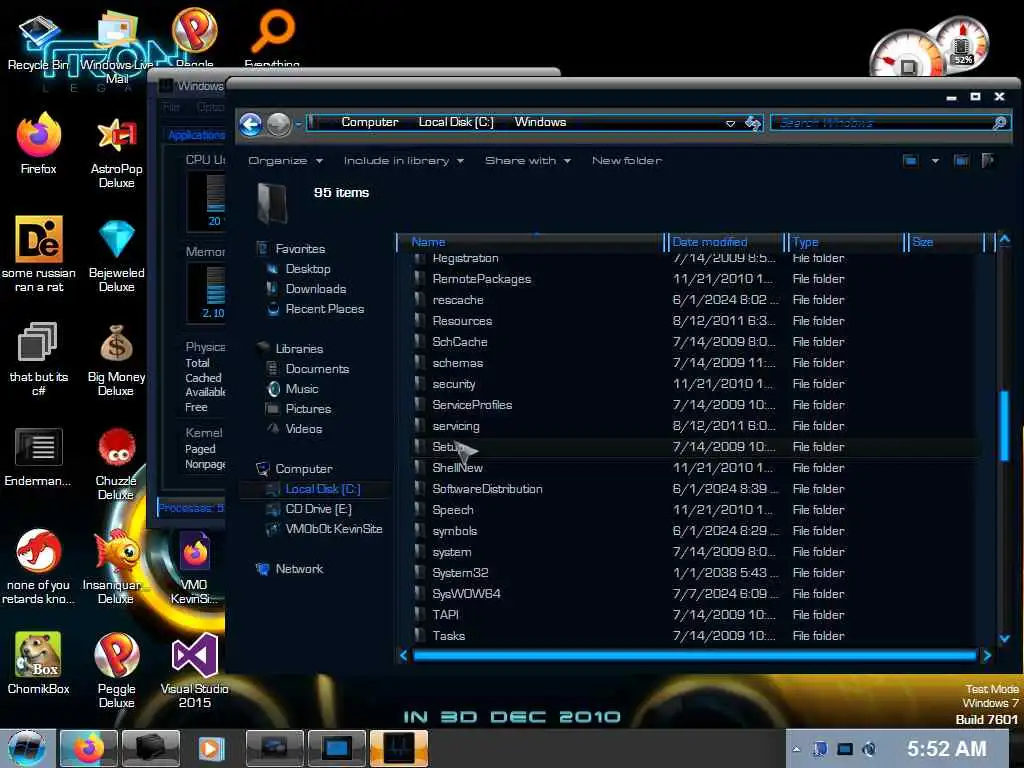Select Network in navigation pane
The height and width of the screenshot is (768, 1024).
299,569
